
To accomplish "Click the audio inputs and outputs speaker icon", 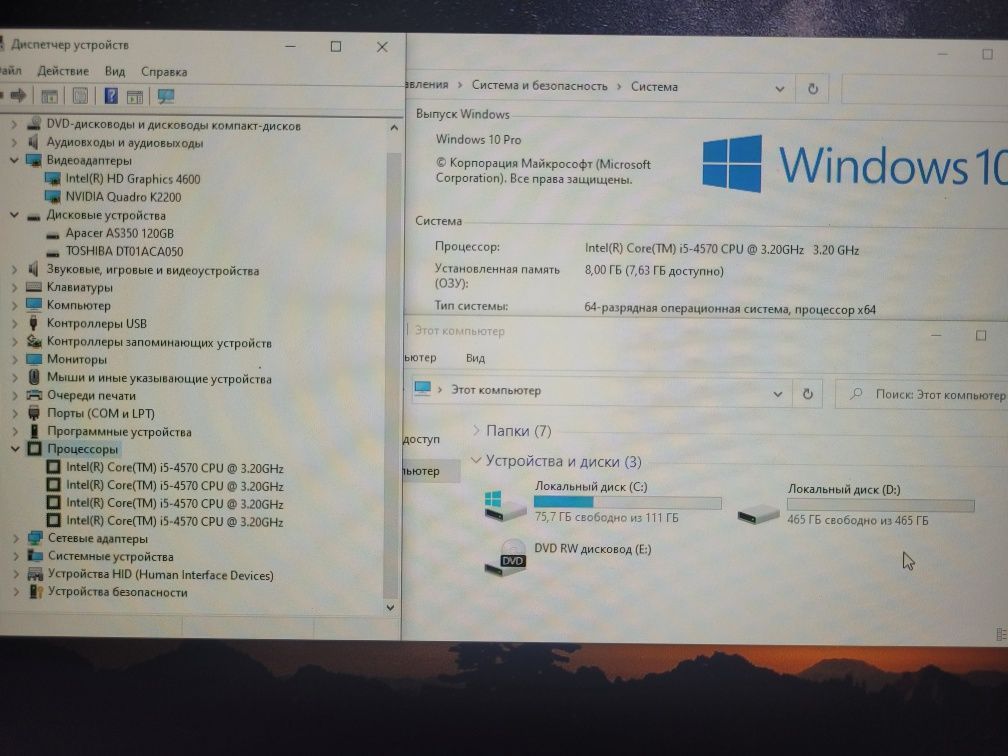I will coord(33,142).
